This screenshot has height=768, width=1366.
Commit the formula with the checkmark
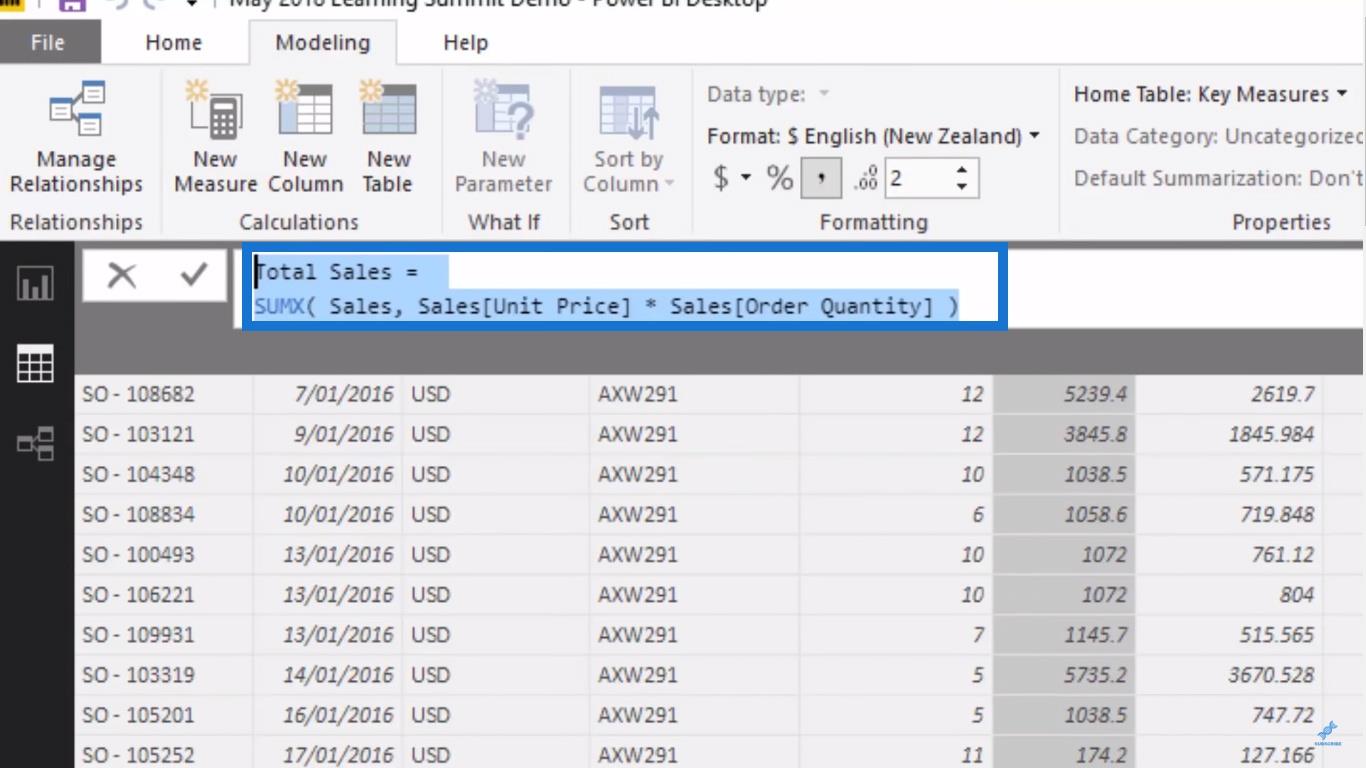[x=193, y=275]
